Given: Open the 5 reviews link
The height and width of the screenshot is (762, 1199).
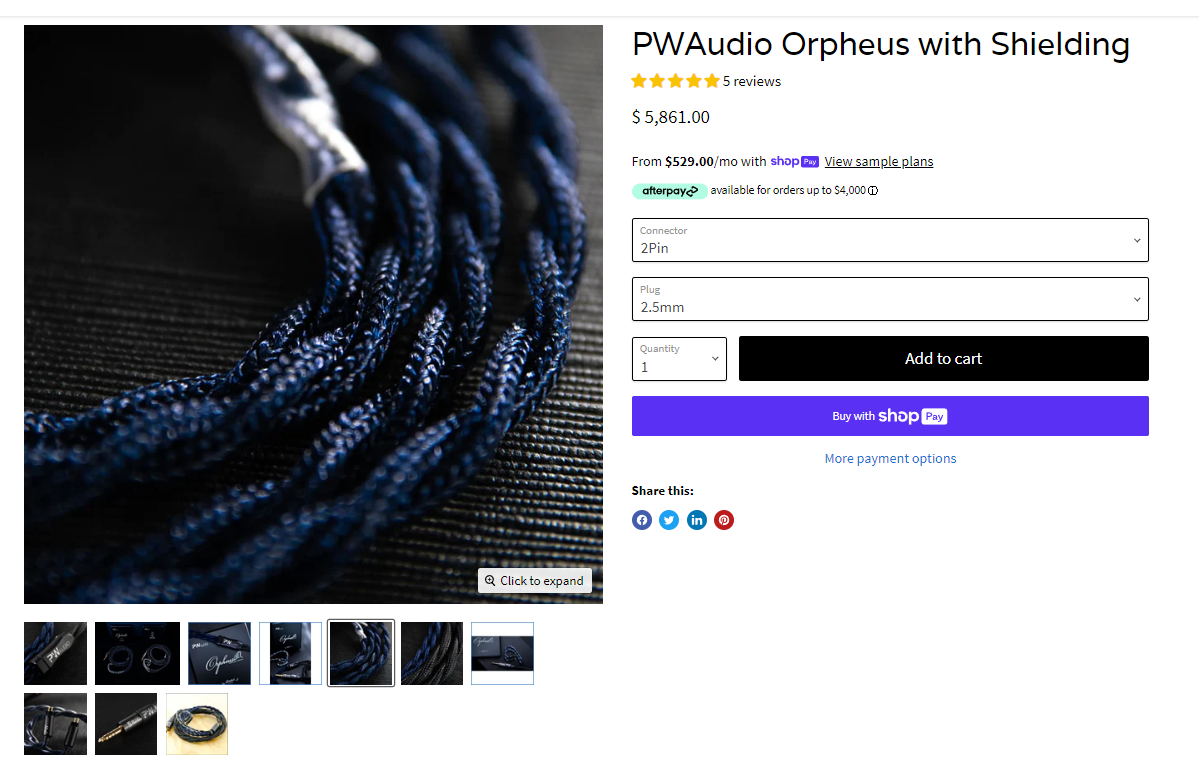Looking at the screenshot, I should pos(752,81).
